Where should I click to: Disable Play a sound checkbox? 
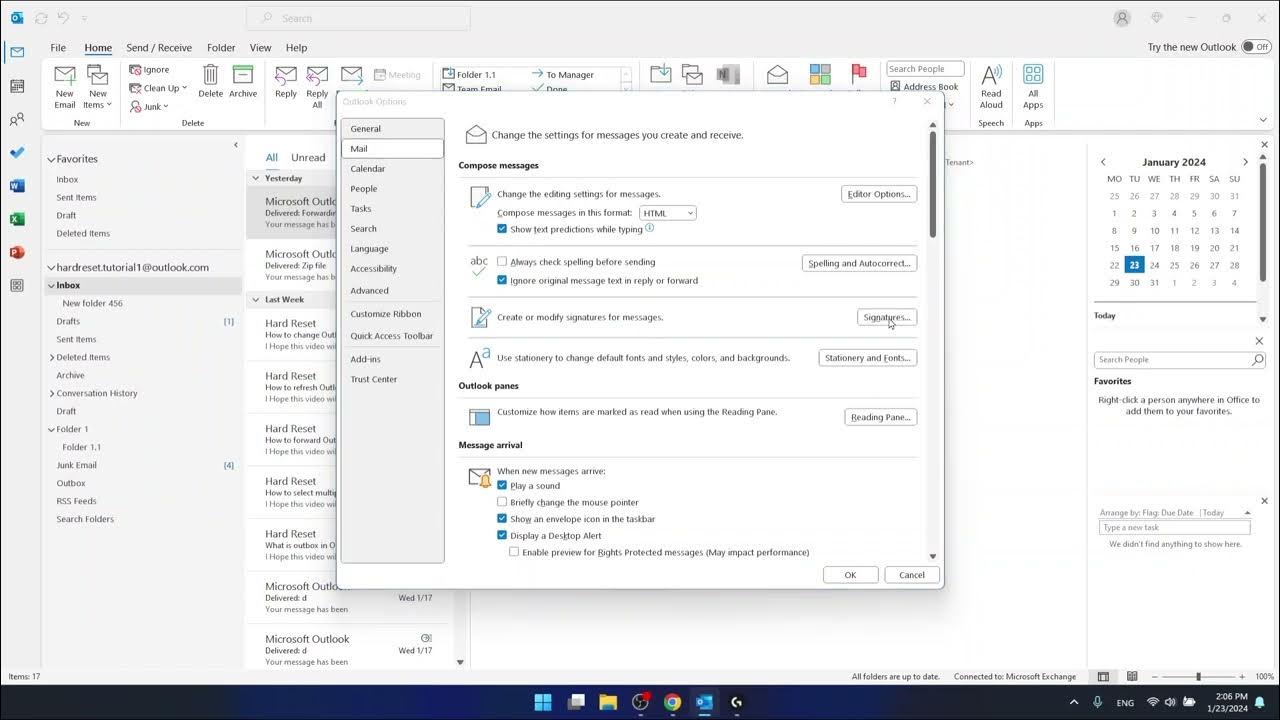(502, 486)
